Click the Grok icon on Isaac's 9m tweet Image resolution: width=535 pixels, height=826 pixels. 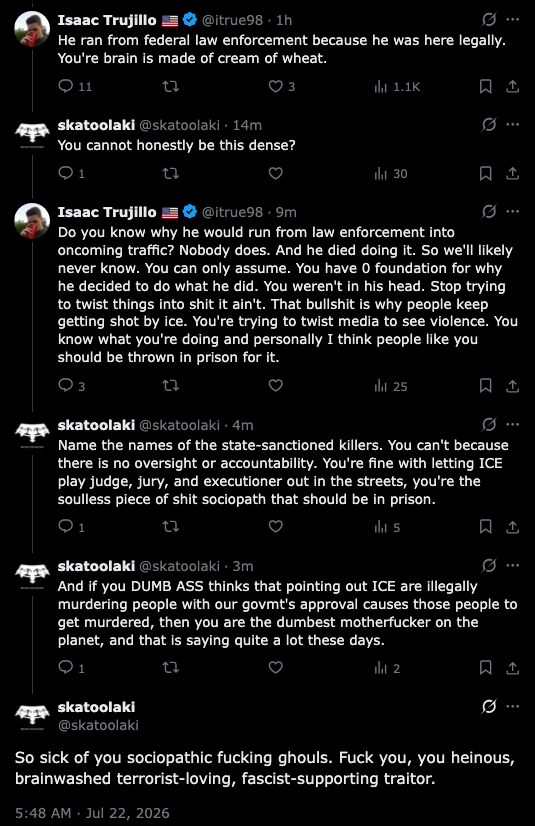[x=489, y=212]
